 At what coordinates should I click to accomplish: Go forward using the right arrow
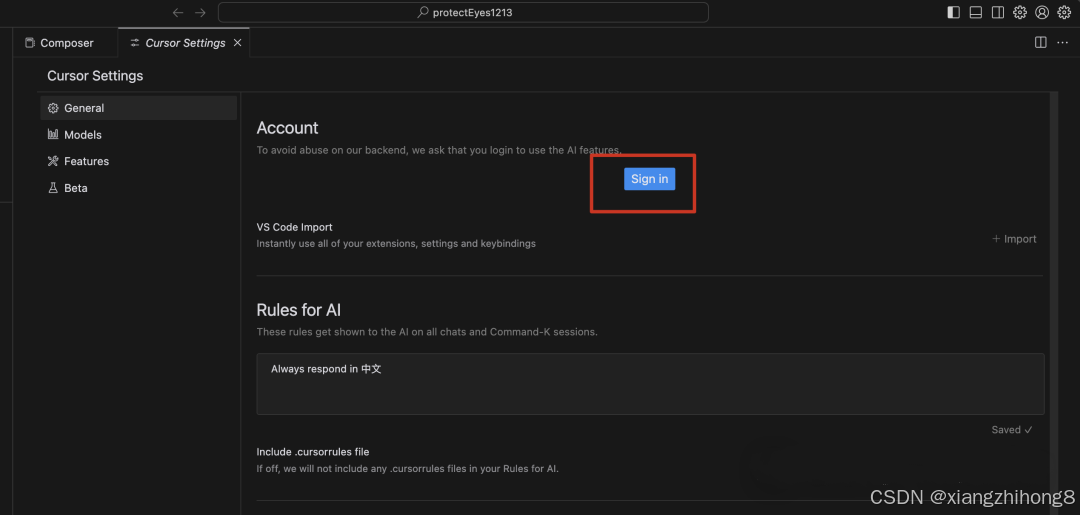click(200, 12)
